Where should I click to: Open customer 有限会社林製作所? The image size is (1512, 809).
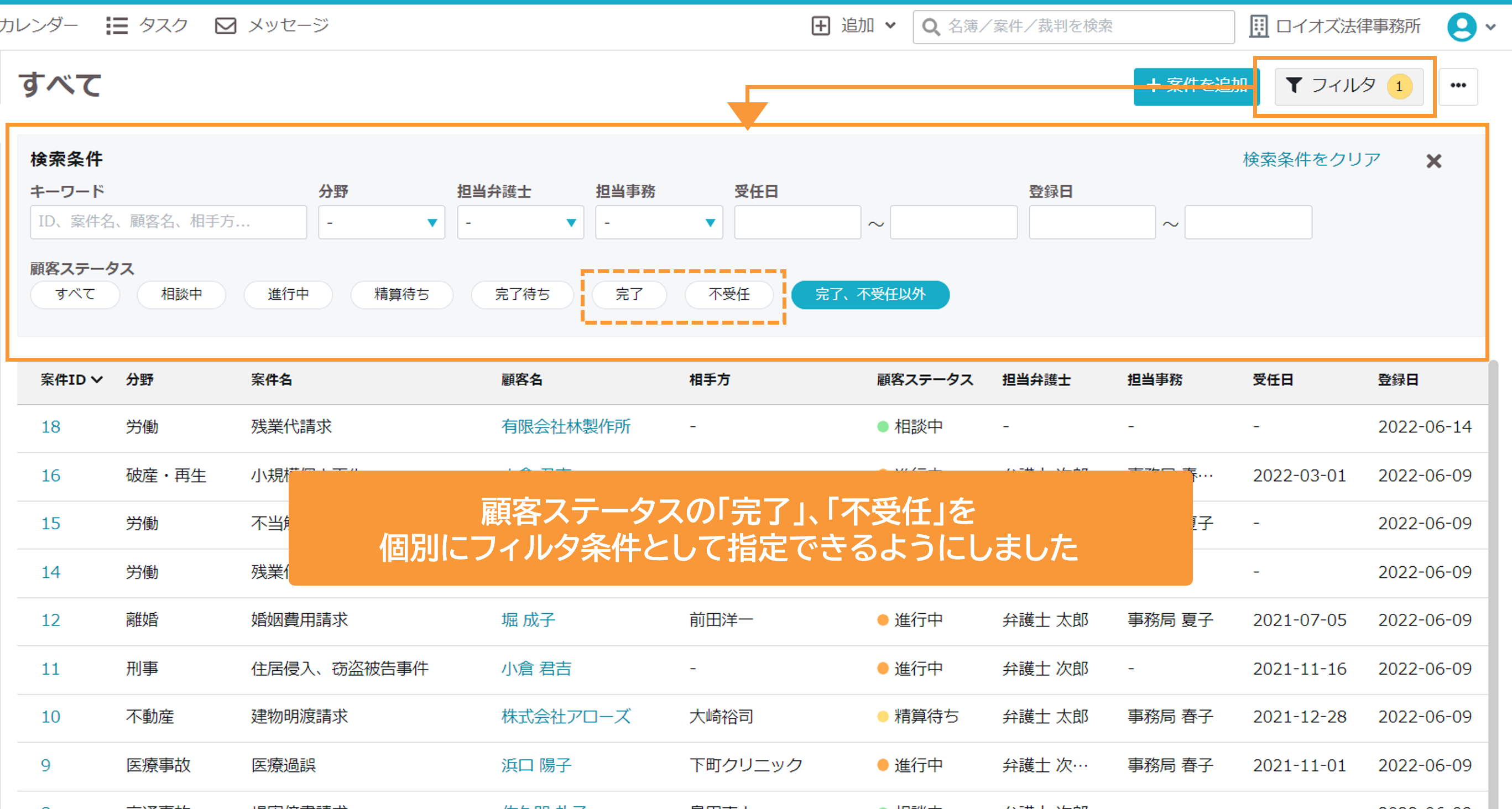point(566,427)
